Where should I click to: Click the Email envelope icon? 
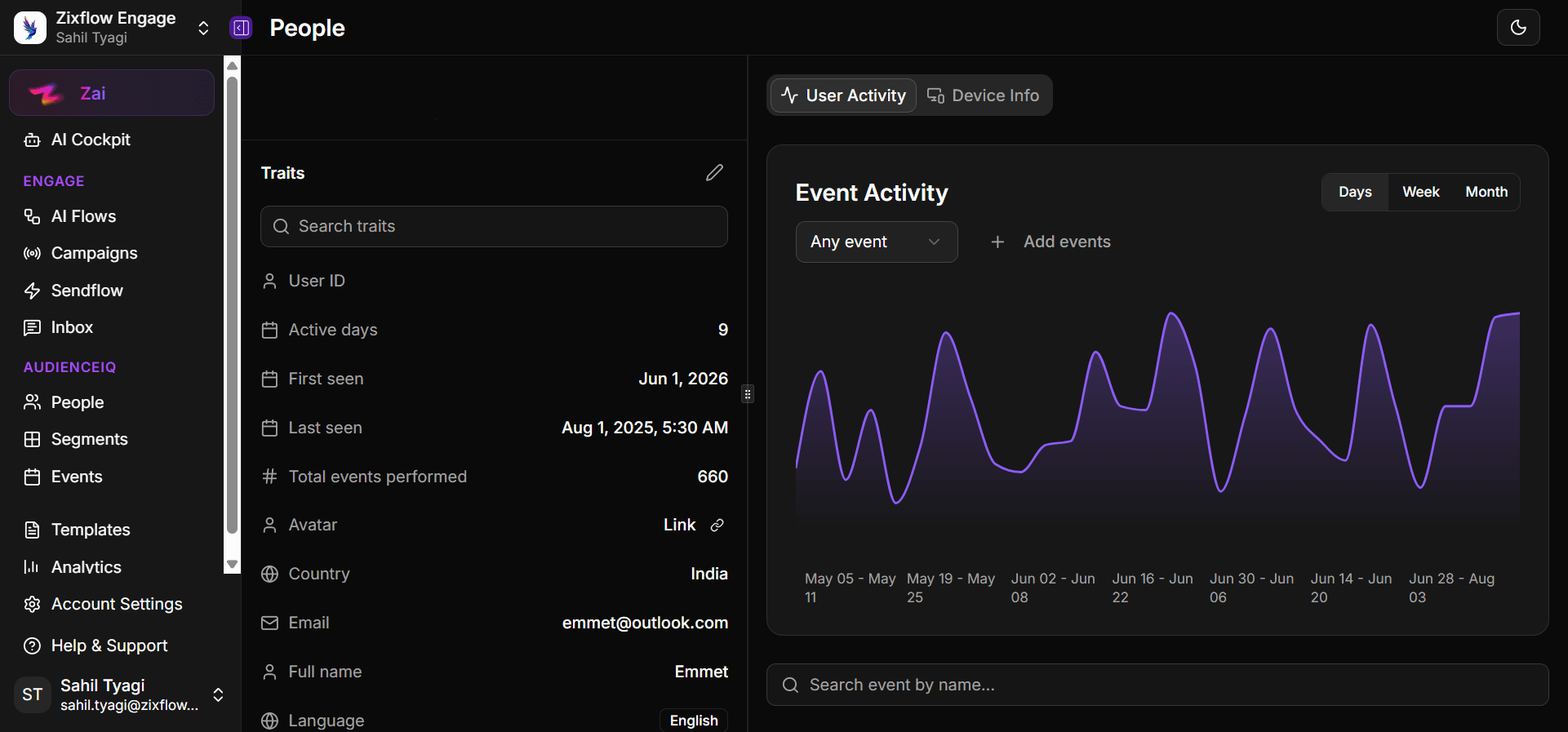(x=269, y=623)
